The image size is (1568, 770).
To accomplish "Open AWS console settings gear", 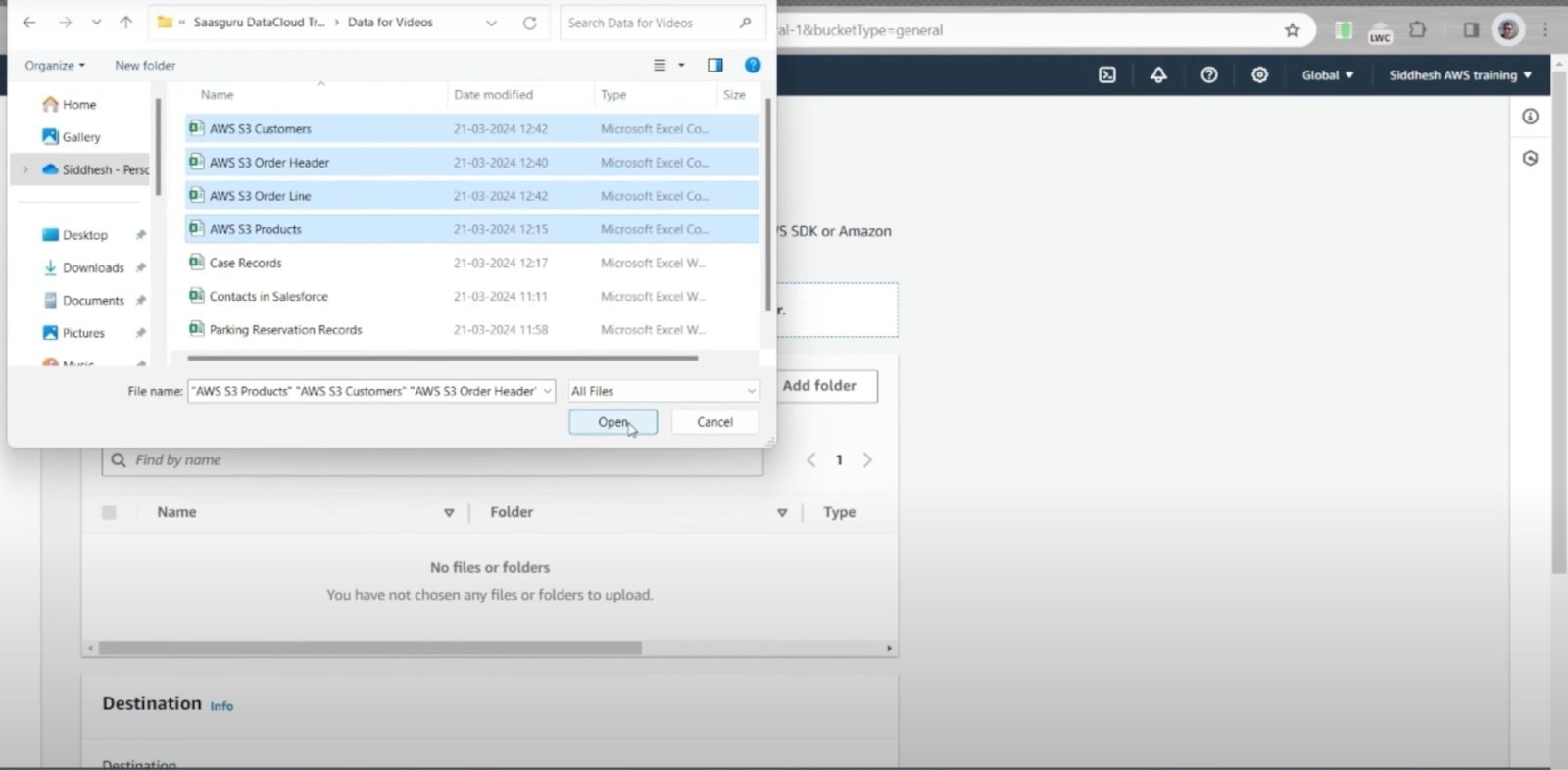I will coord(1260,75).
